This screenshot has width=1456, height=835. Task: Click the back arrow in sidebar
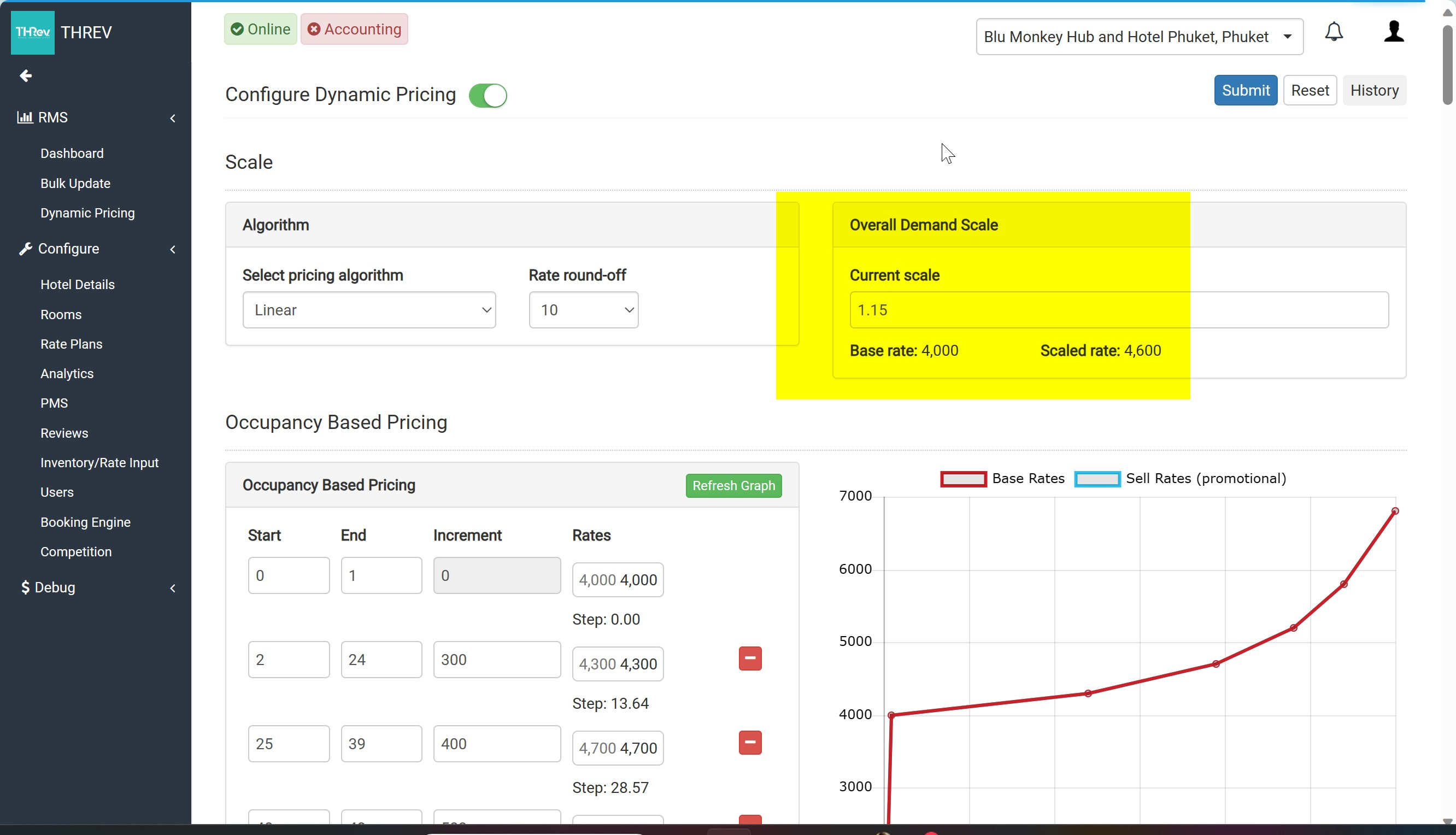tap(25, 76)
